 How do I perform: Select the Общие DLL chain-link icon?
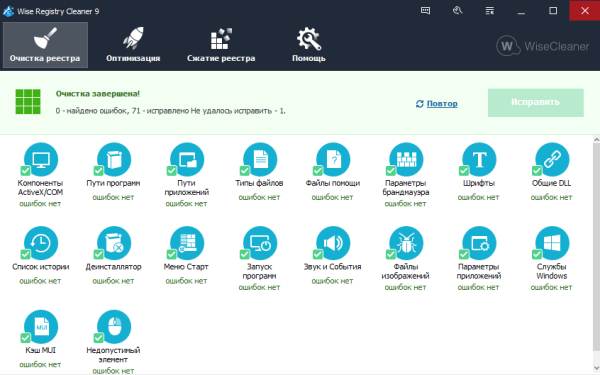(x=552, y=159)
